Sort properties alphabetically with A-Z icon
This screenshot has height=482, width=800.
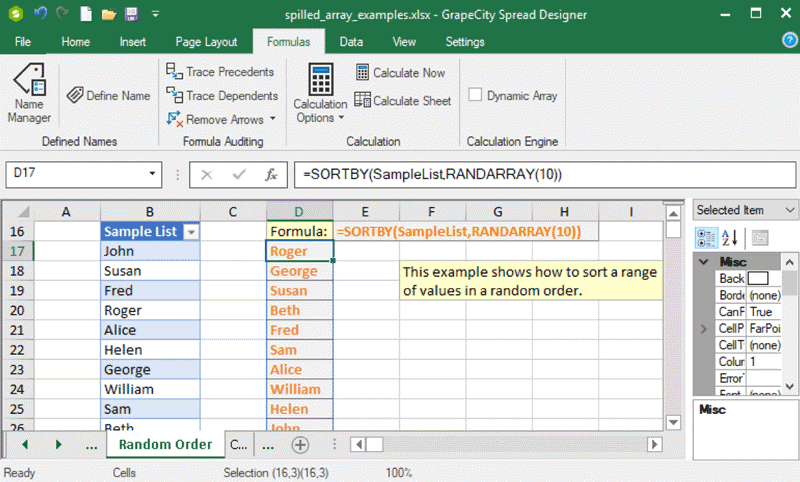point(731,237)
